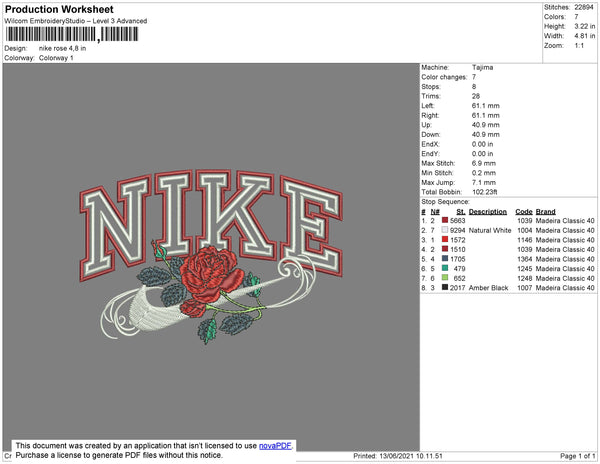Click the 'Left:' value 61.1 mm
Viewport: 600px width, 464px height.
(486, 106)
